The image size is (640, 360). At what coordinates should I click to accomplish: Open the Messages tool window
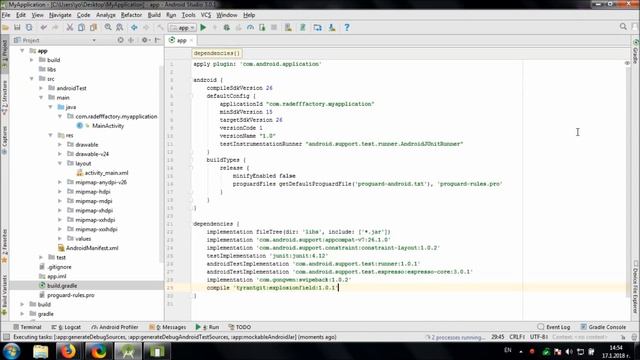pos(168,327)
